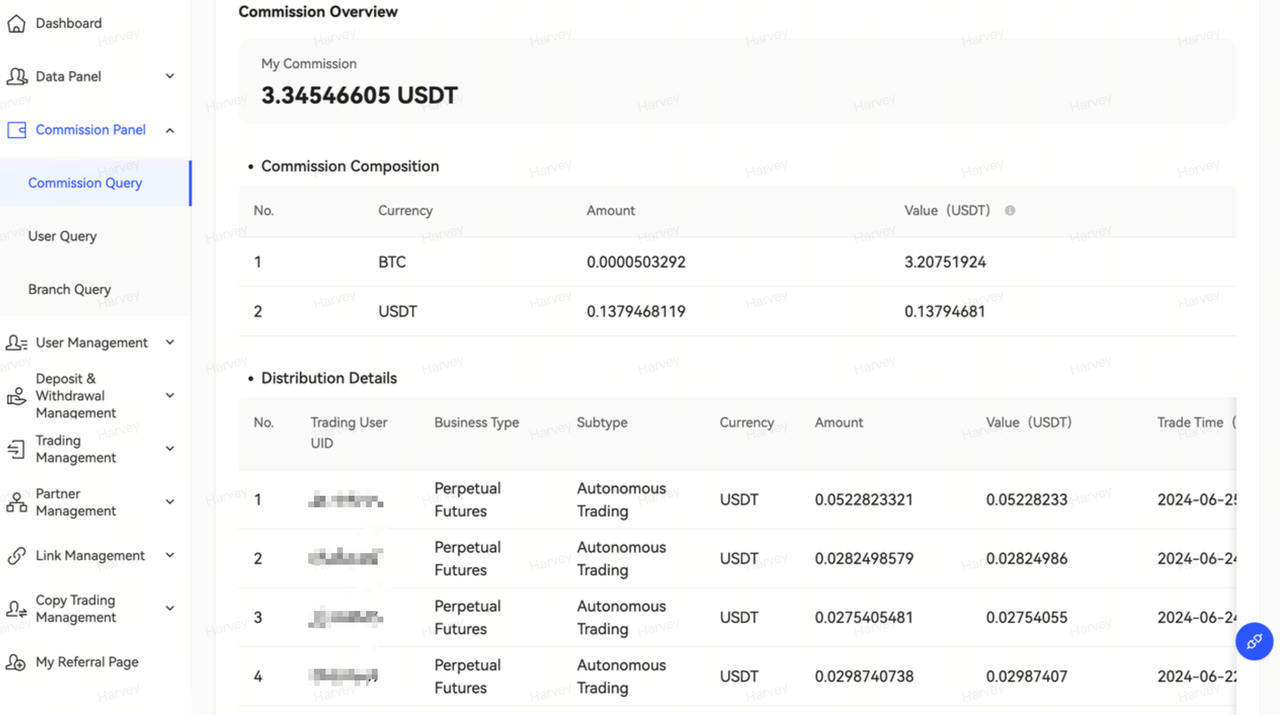Click the User Management icon
Image resolution: width=1280 pixels, height=715 pixels.
(16, 343)
